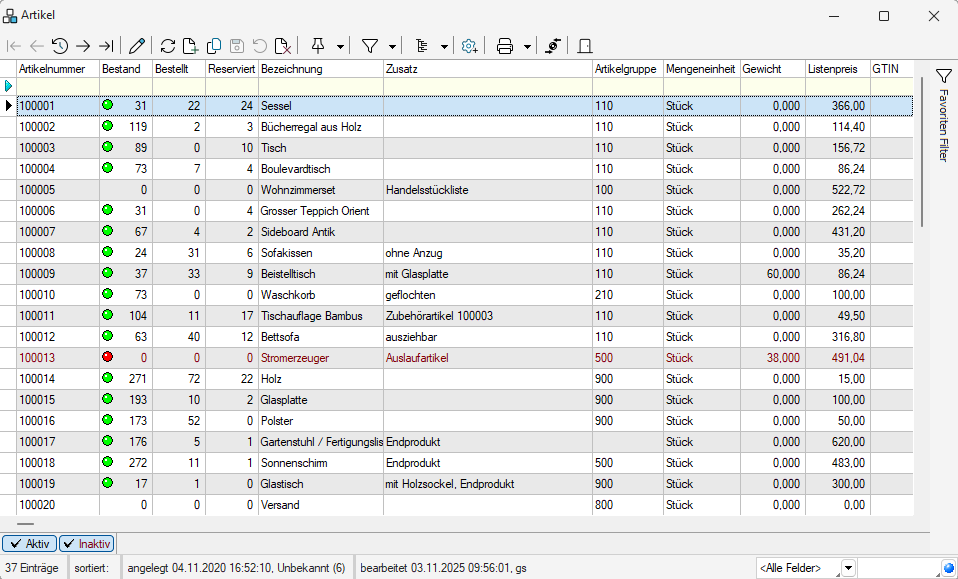
Task: Open the Favoriten Filter side panel
Action: pos(943,115)
